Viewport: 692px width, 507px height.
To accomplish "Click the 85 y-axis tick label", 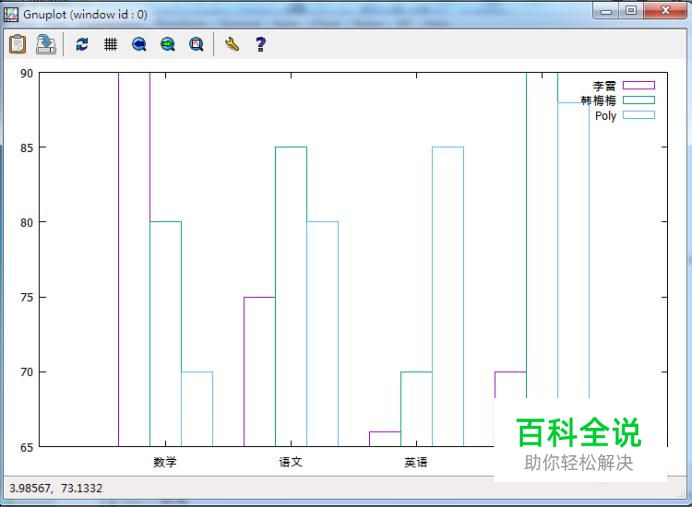I will [x=26, y=148].
